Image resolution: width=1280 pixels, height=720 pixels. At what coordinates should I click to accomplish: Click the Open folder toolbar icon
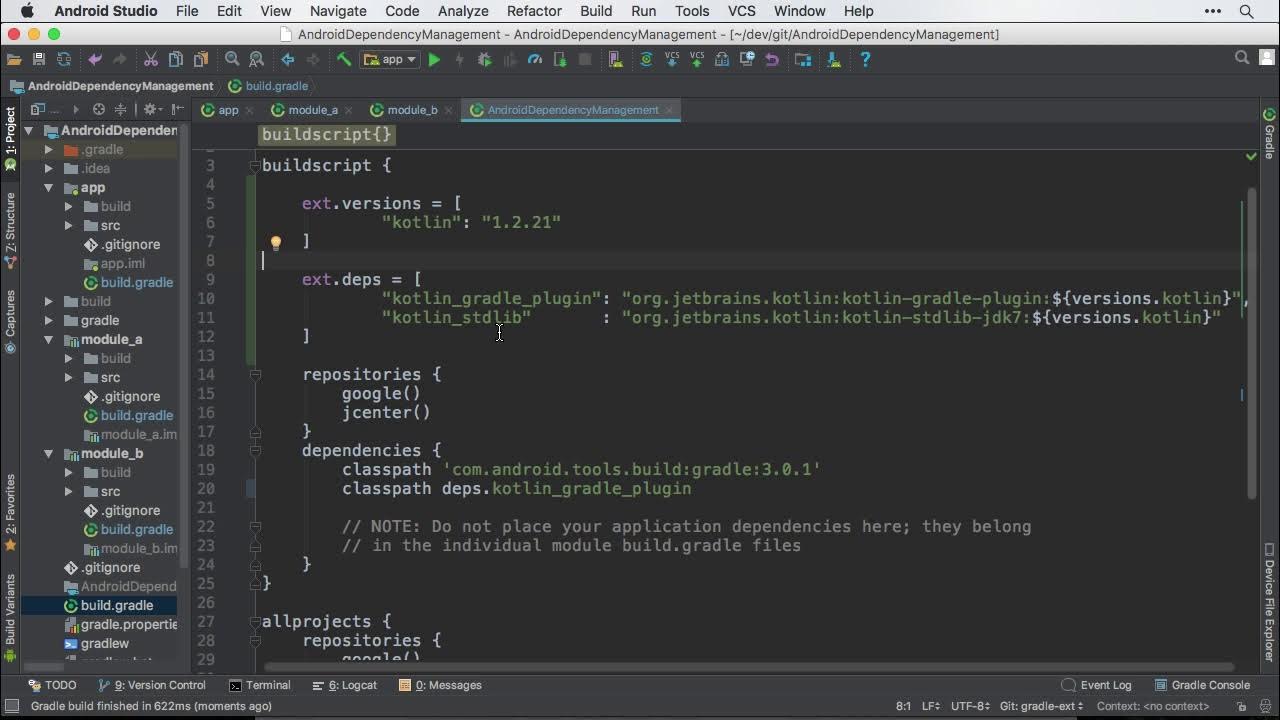click(x=14, y=60)
